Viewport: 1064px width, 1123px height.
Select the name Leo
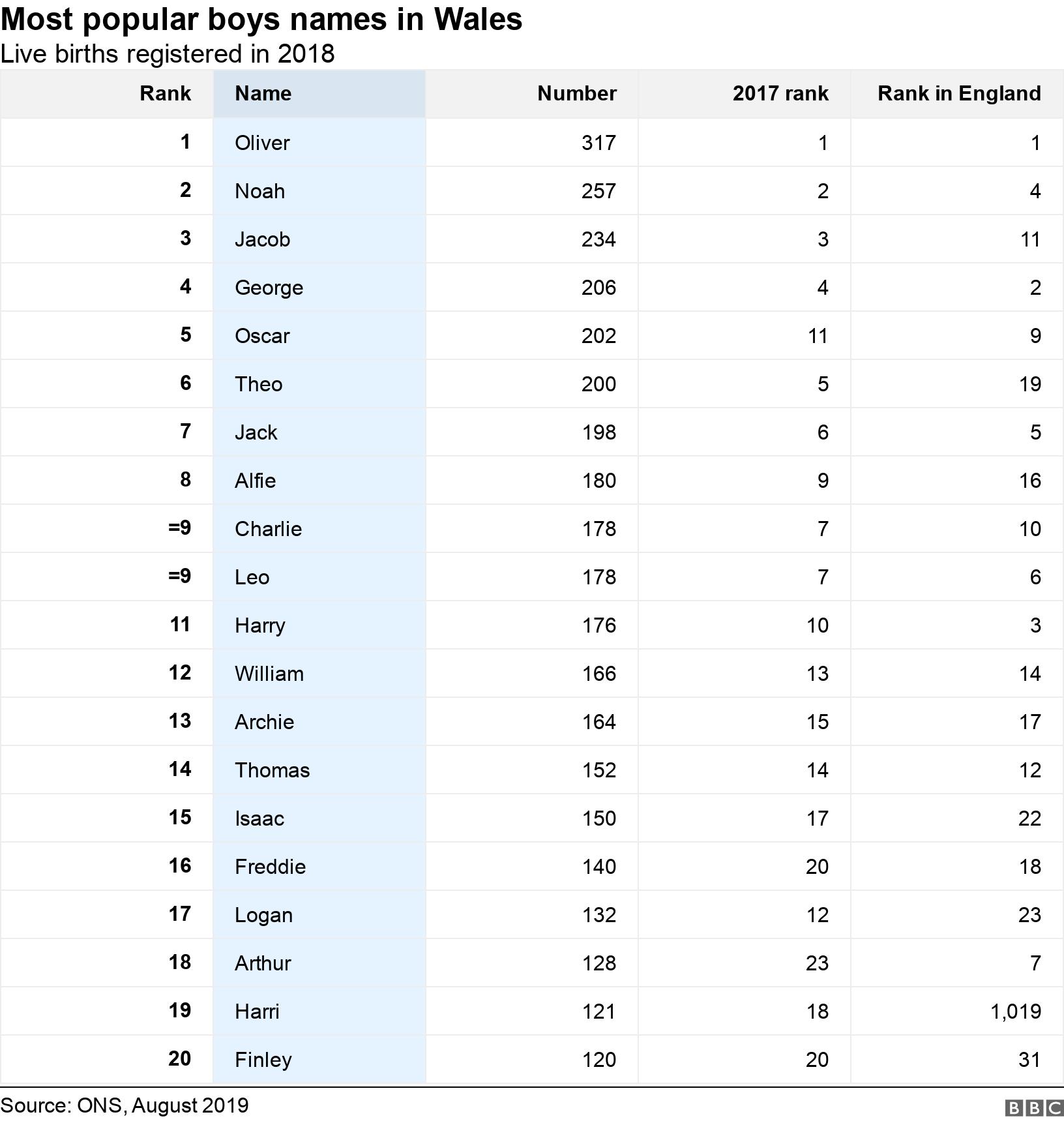252,576
